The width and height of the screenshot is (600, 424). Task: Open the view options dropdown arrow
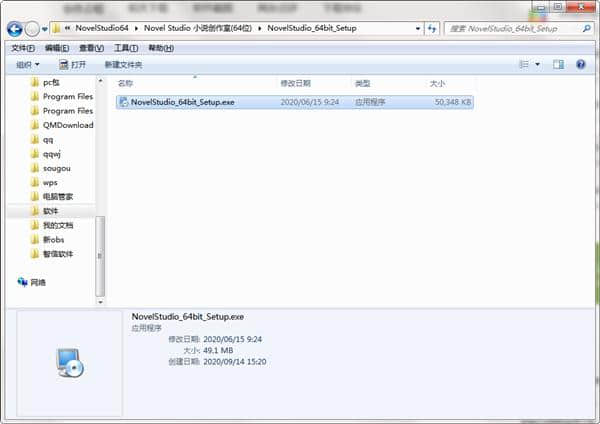pyautogui.click(x=537, y=64)
